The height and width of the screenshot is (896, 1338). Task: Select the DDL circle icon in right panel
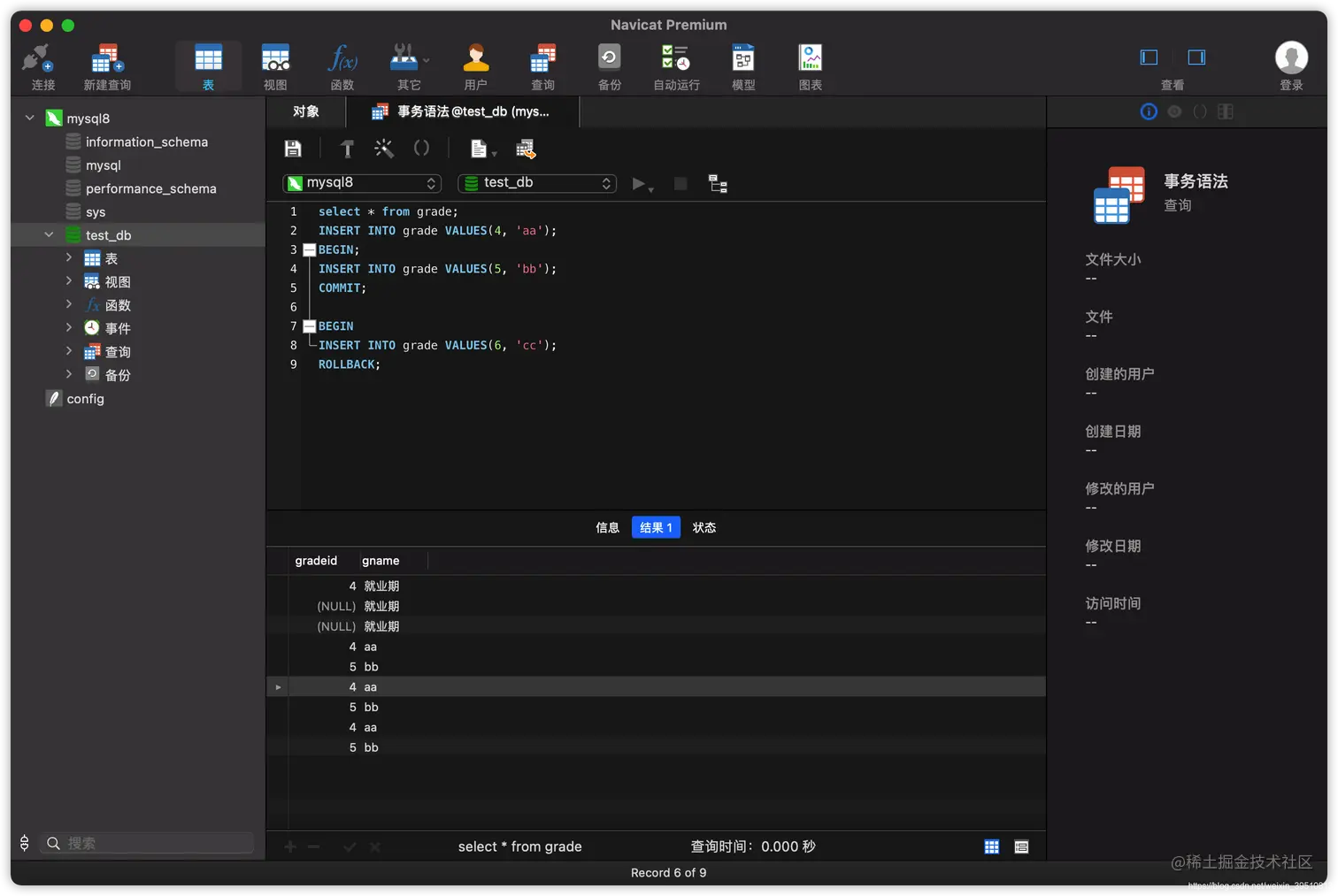[1174, 111]
